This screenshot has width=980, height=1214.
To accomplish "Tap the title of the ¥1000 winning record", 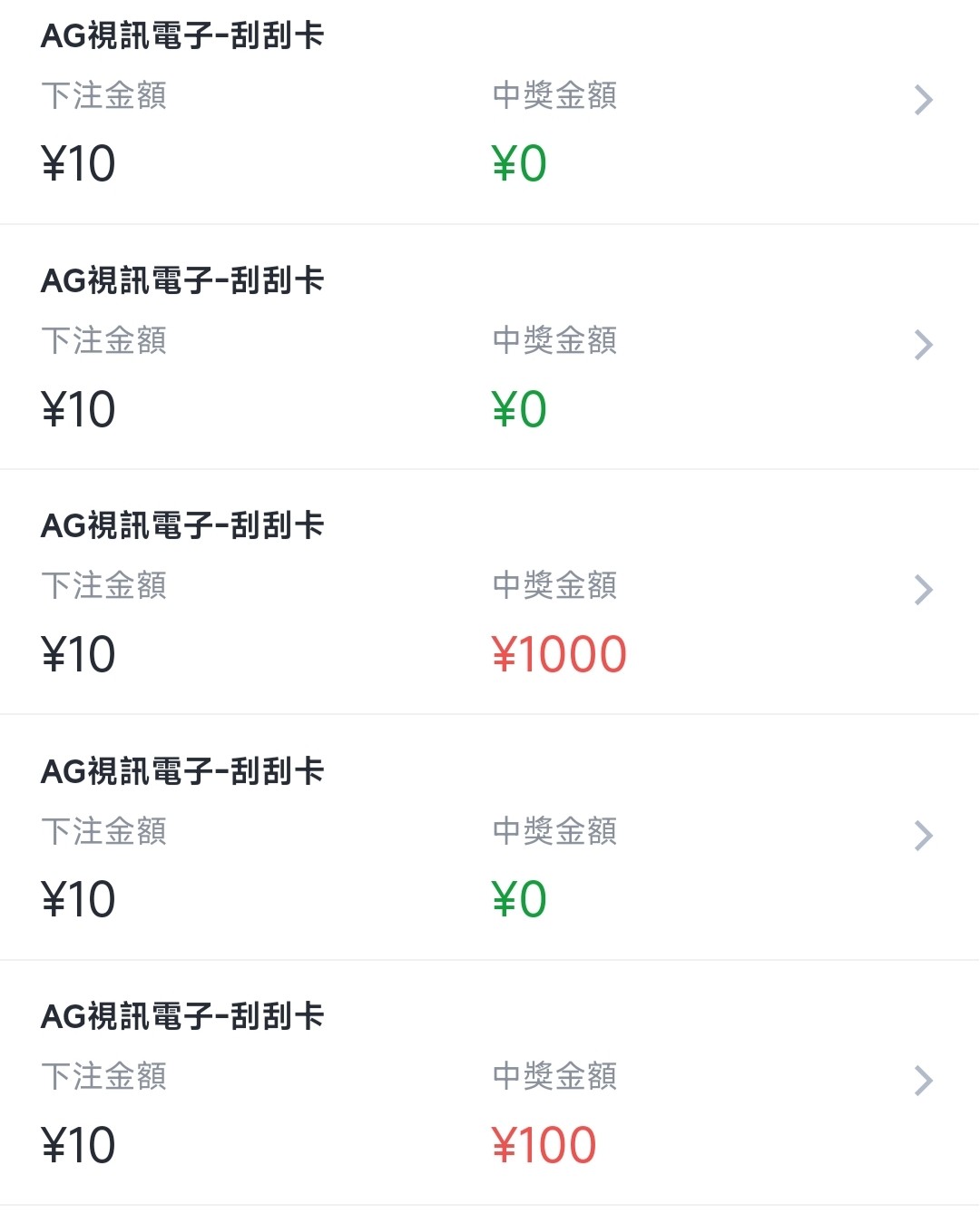I will 182,526.
